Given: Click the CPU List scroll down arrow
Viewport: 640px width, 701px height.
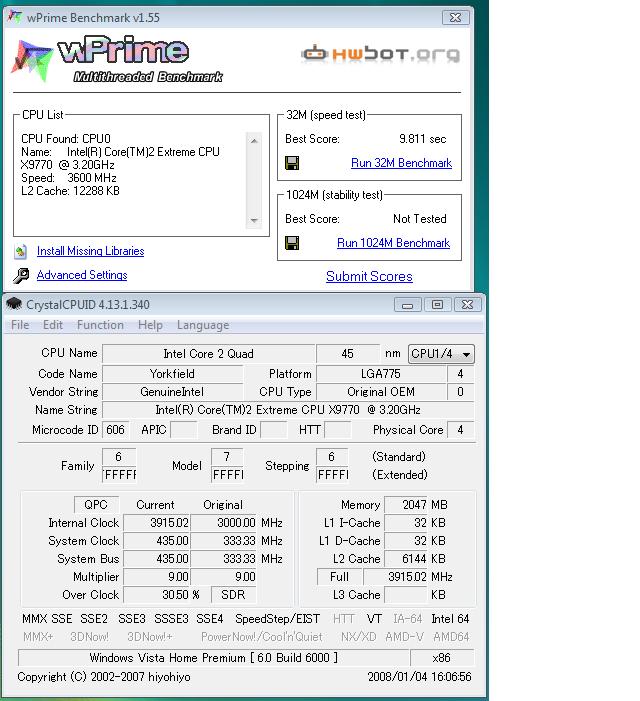Looking at the screenshot, I should point(254,220).
